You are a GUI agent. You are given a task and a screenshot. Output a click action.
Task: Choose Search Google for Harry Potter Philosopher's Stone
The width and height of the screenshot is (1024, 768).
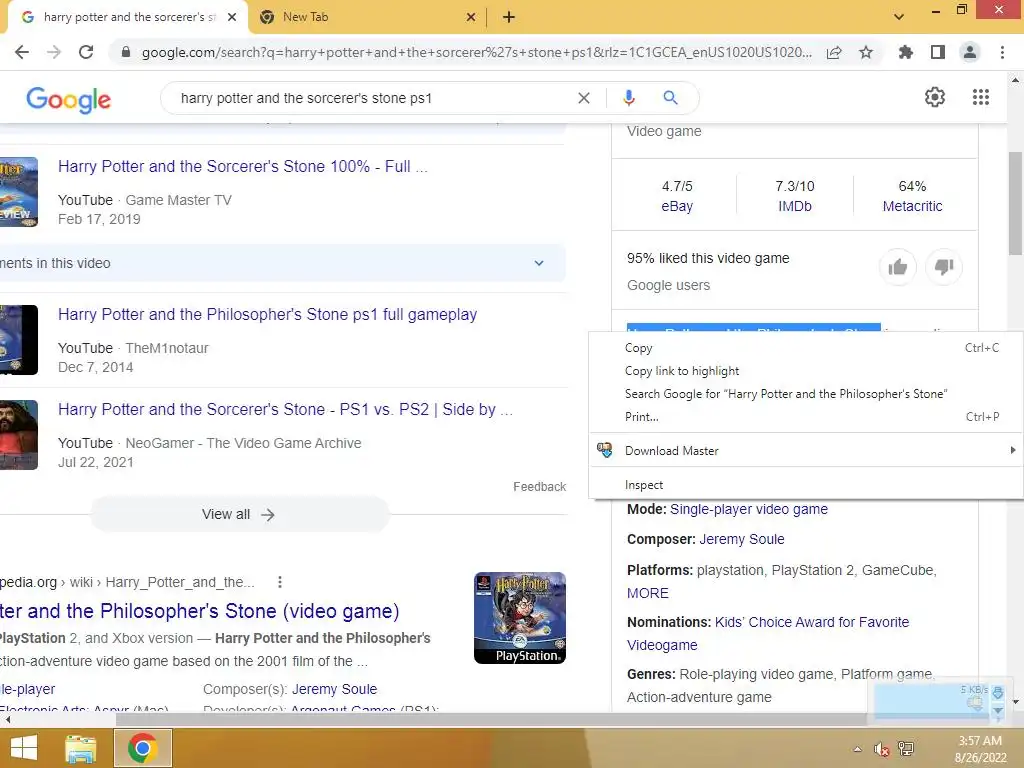coord(806,394)
